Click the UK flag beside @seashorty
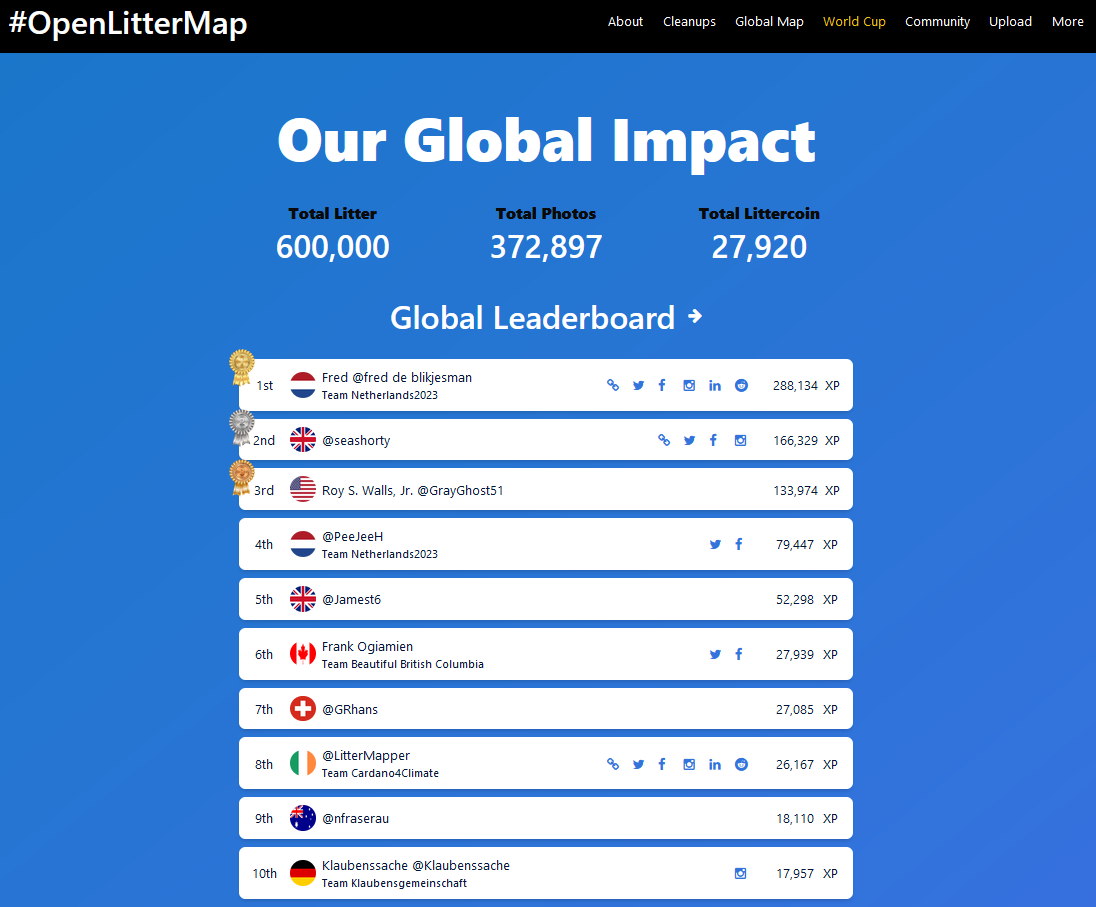 [303, 440]
